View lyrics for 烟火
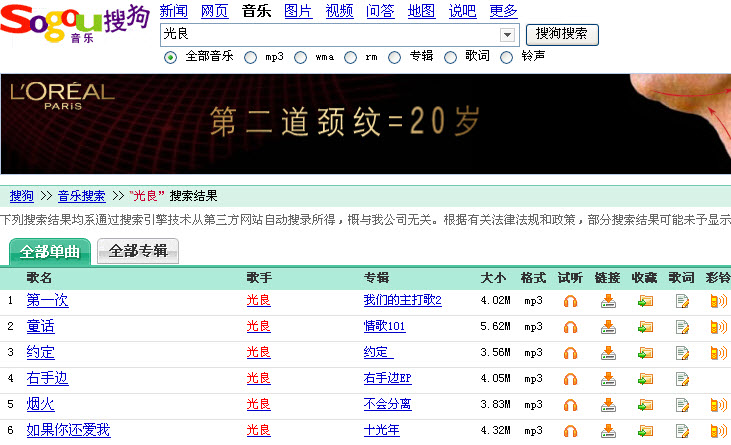 coord(682,405)
